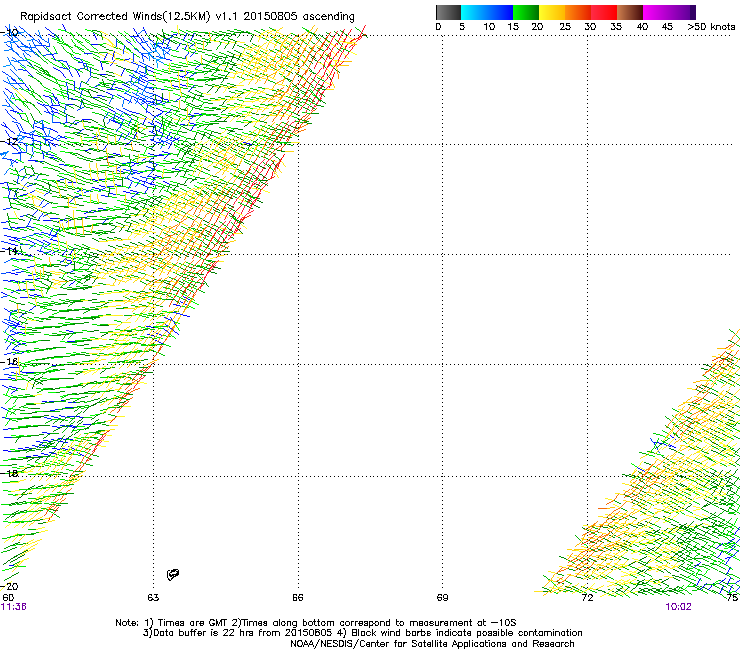The image size is (740, 650).
Task: Click the "15" legend scale label
Action: (x=513, y=27)
